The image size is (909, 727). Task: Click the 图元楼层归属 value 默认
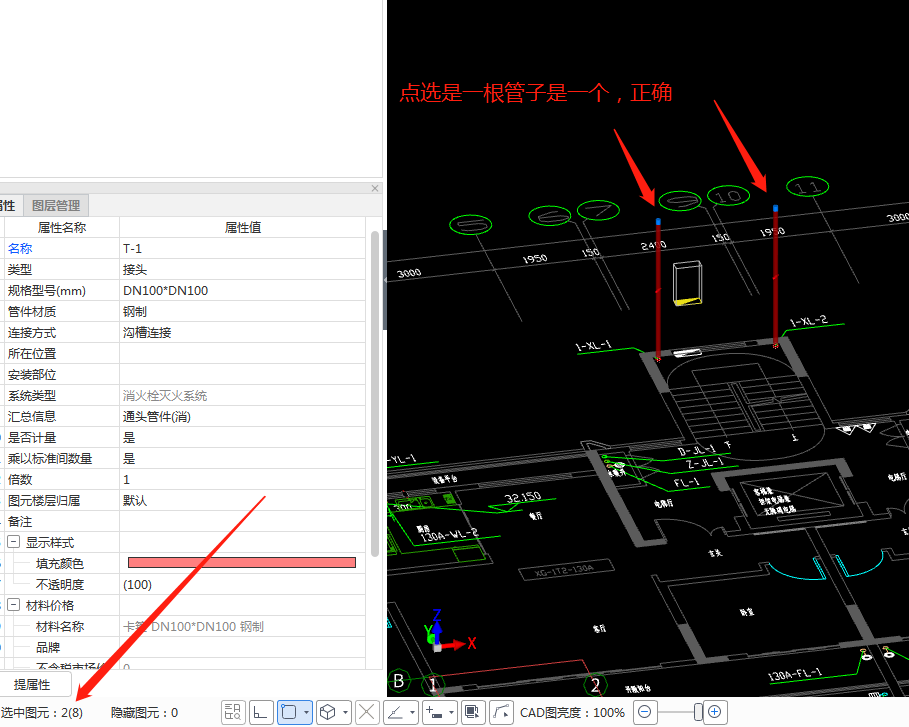click(x=242, y=500)
